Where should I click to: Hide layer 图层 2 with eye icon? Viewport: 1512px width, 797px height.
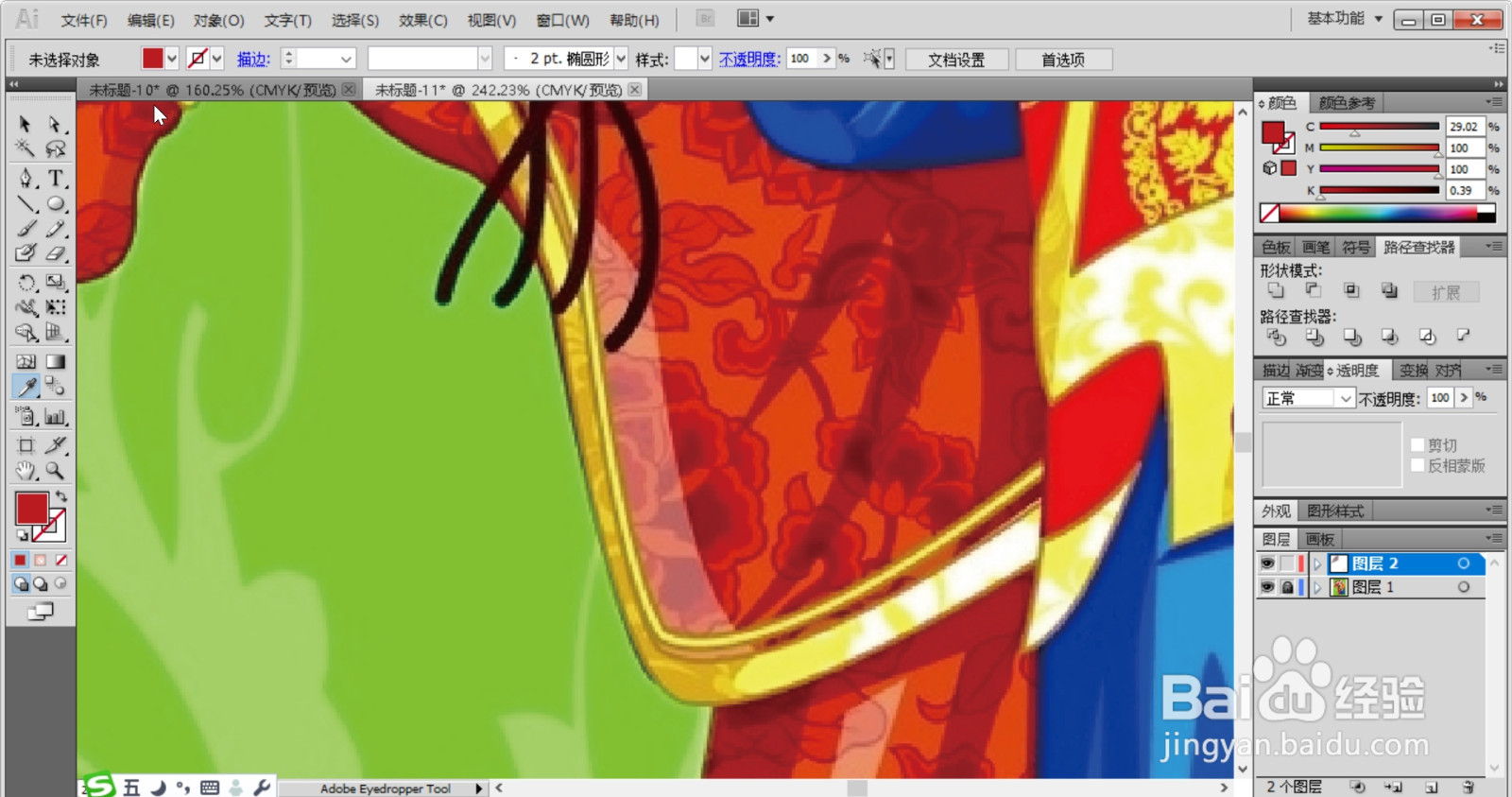[1267, 563]
